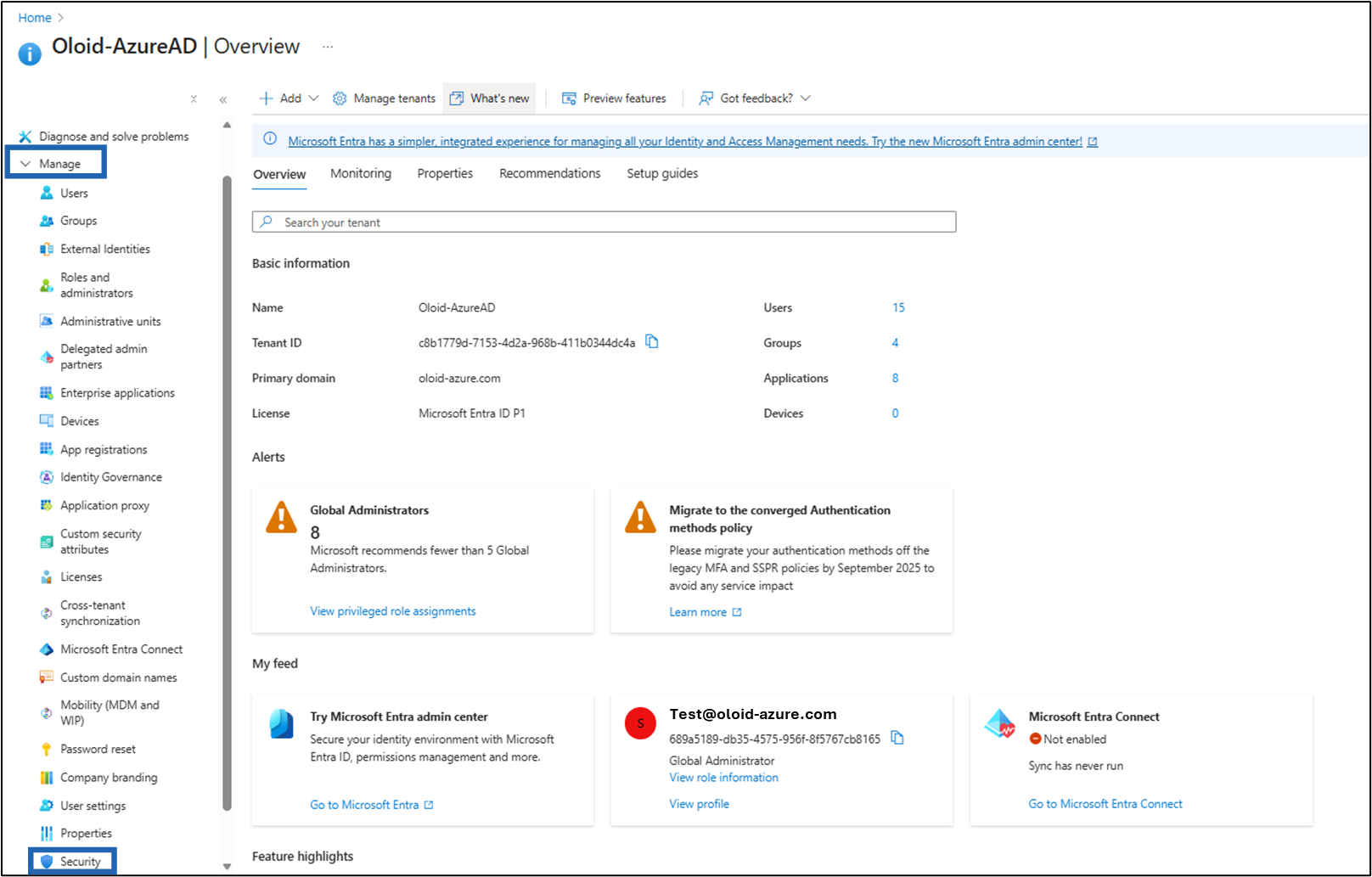This screenshot has width=1372, height=877.
Task: Click View privileged role assignments link
Action: (393, 611)
